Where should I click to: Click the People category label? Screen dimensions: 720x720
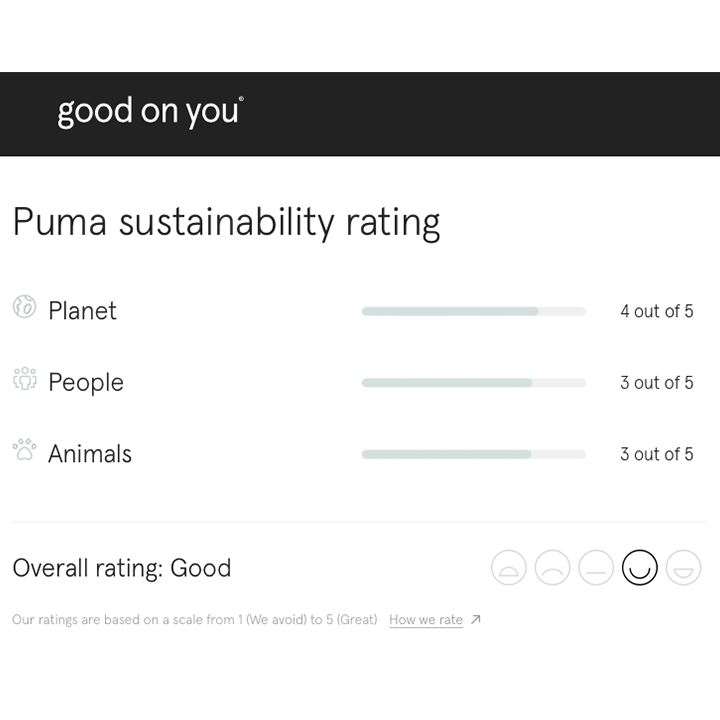[86, 382]
